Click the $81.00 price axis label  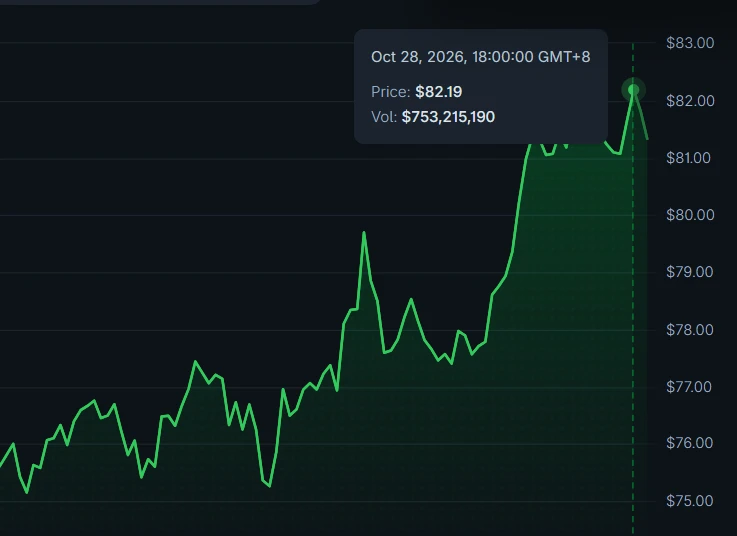(x=688, y=158)
